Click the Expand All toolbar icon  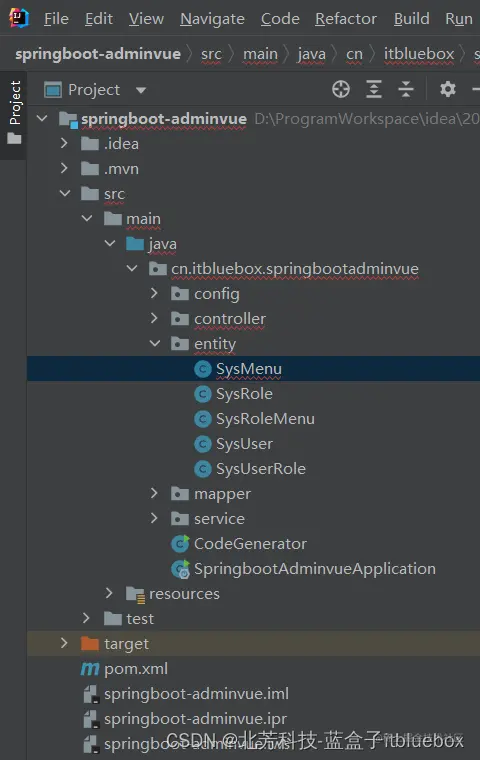(x=373, y=89)
